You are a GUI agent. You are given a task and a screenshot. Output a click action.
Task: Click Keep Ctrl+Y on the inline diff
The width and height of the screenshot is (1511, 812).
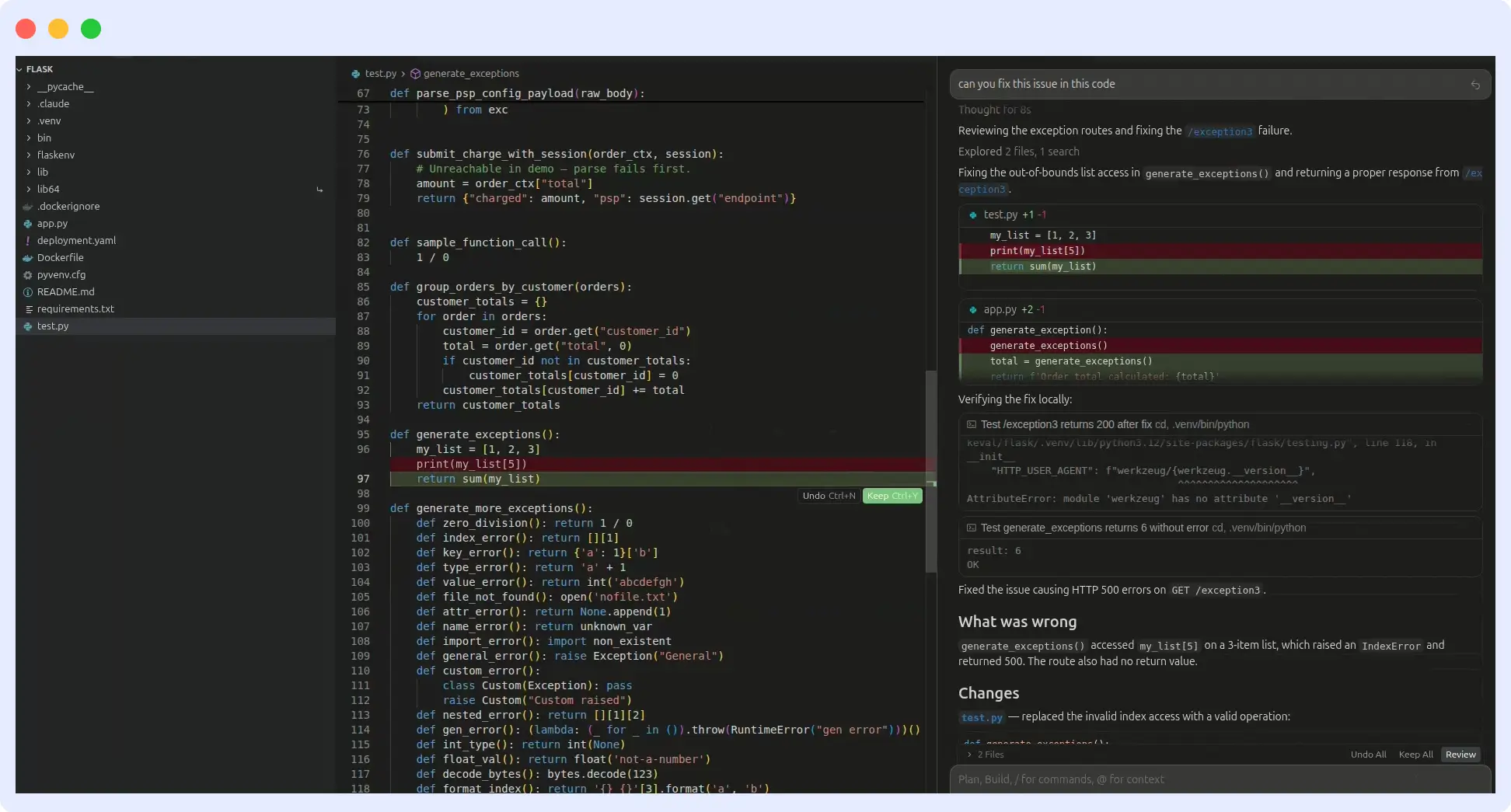(892, 496)
